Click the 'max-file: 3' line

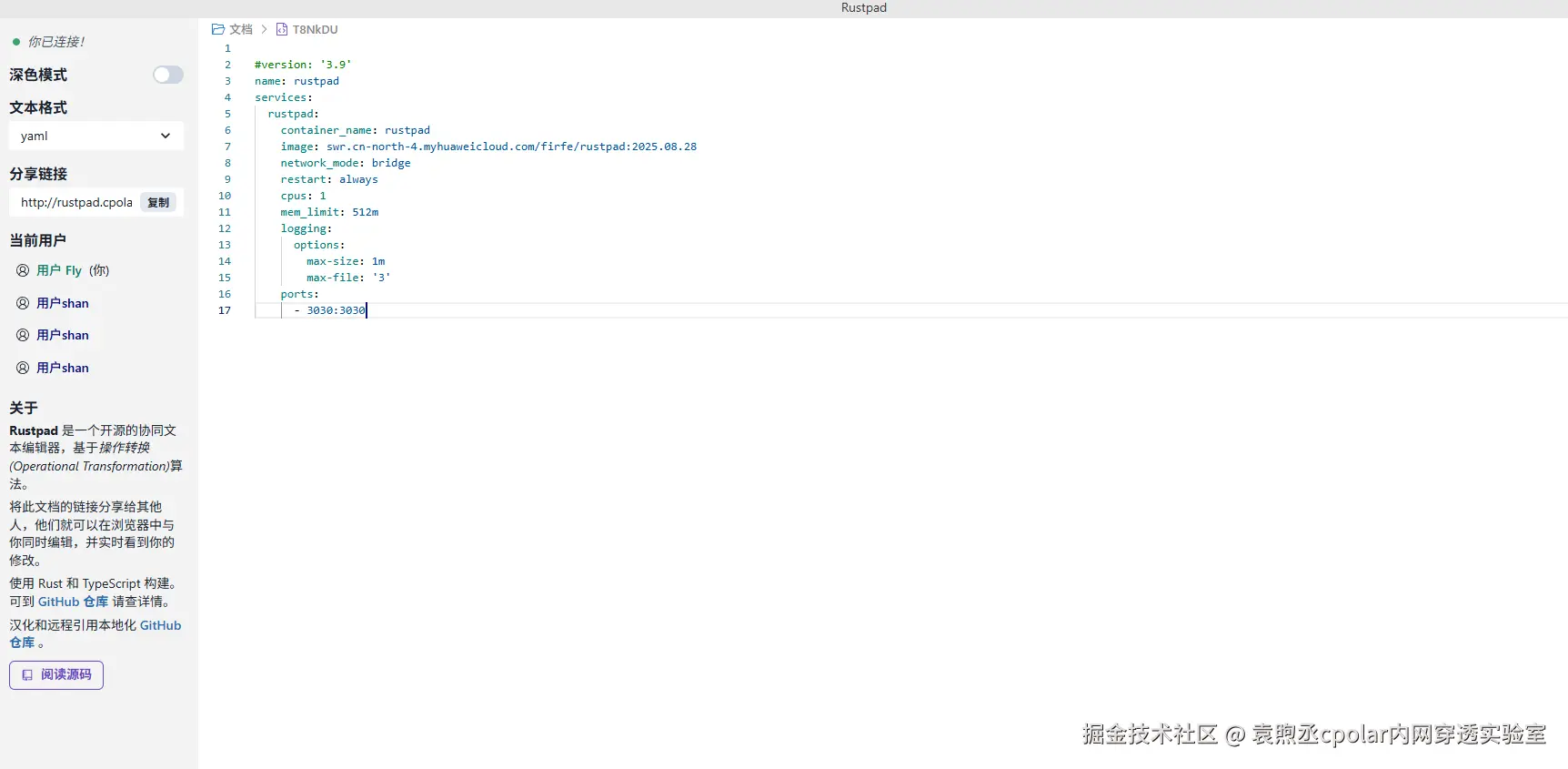point(348,278)
